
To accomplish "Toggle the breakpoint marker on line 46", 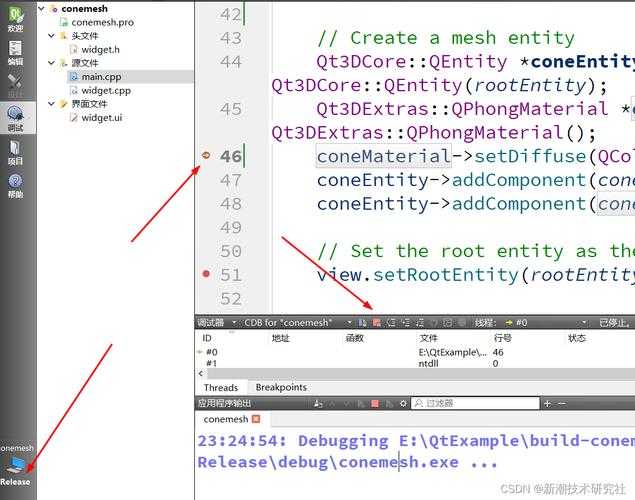I will pyautogui.click(x=206, y=156).
